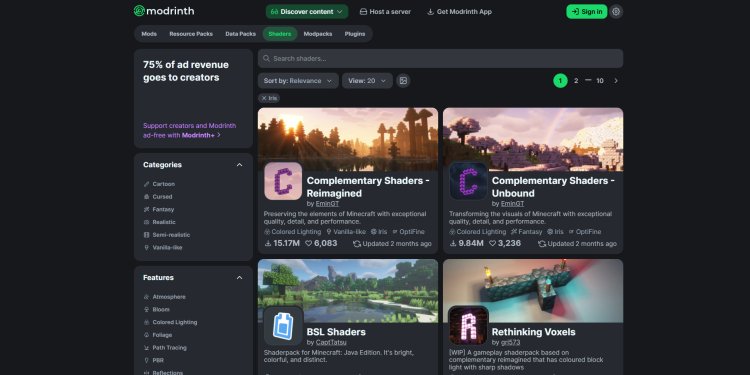Switch to the Plugins tab

[355, 34]
